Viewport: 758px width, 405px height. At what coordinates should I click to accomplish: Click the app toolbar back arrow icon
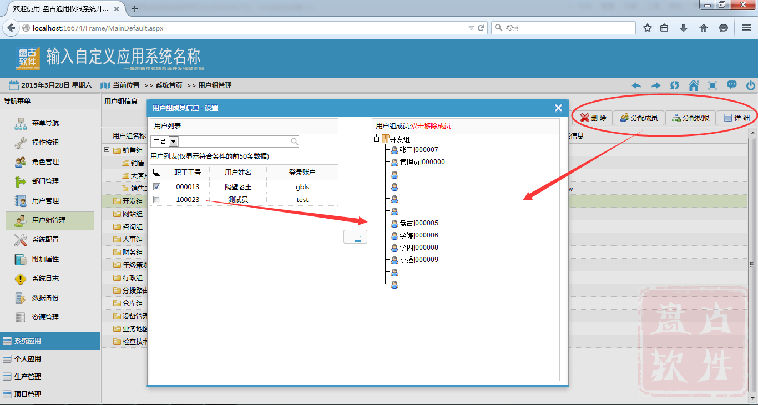[x=636, y=86]
